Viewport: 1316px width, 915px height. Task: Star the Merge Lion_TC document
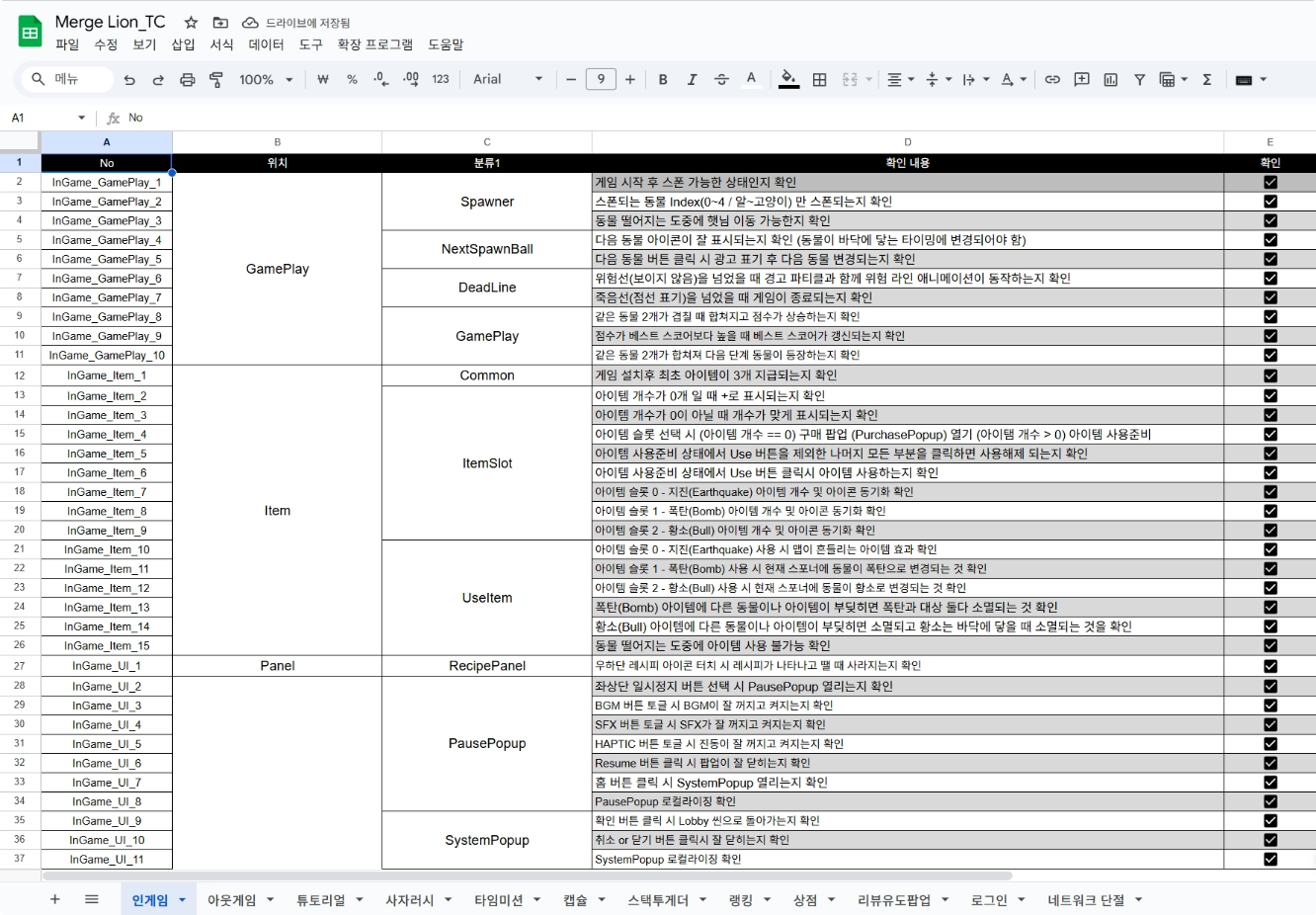coord(191,22)
